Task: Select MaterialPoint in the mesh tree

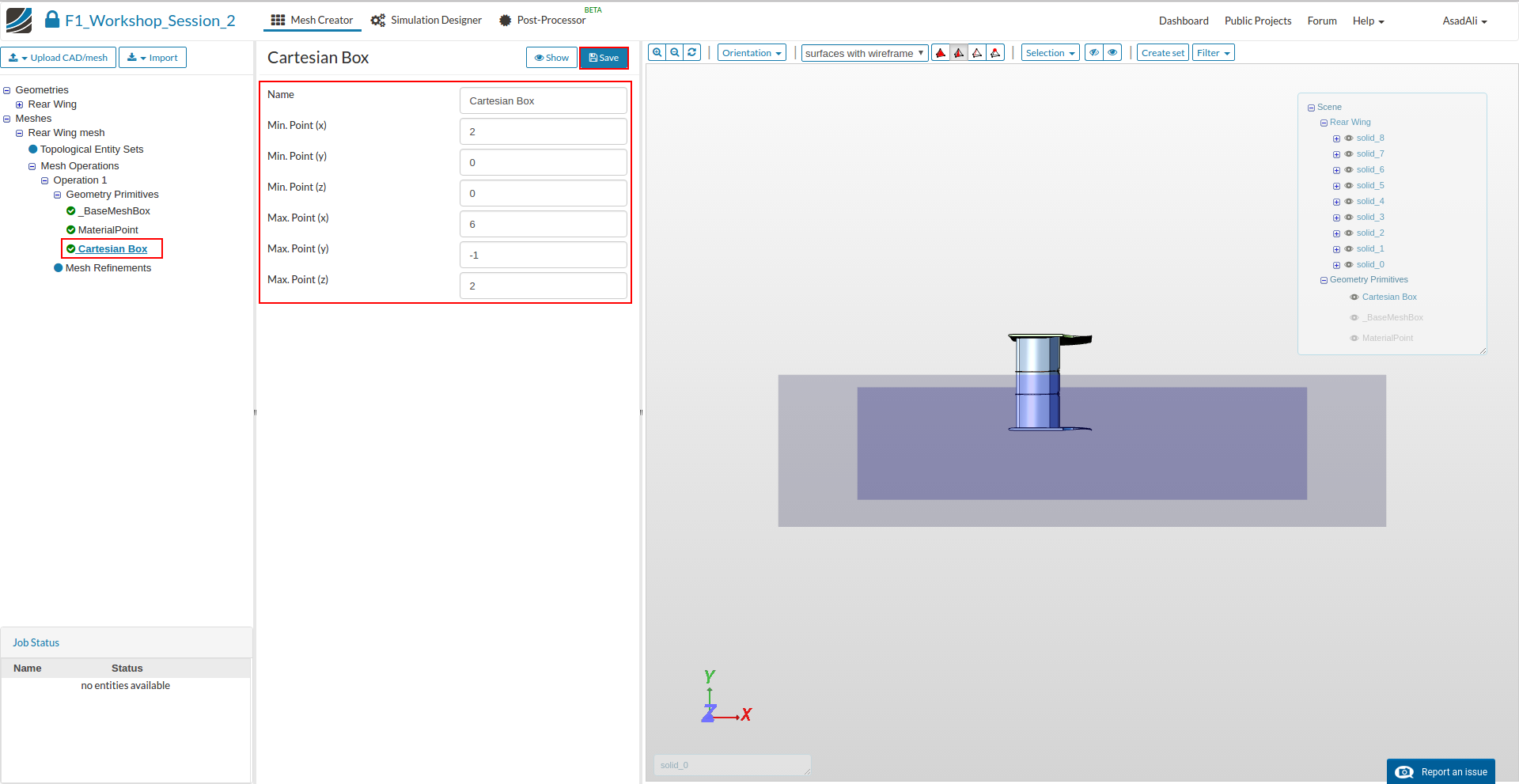Action: click(108, 230)
